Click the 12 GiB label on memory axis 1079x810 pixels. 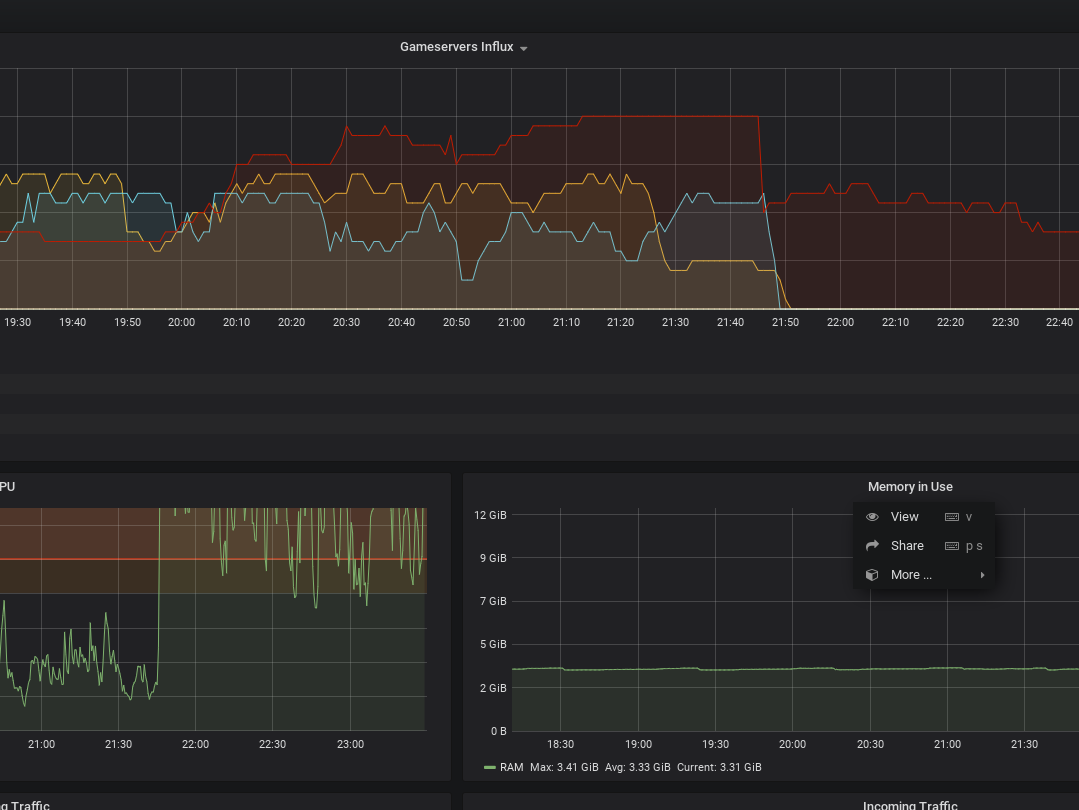click(490, 515)
